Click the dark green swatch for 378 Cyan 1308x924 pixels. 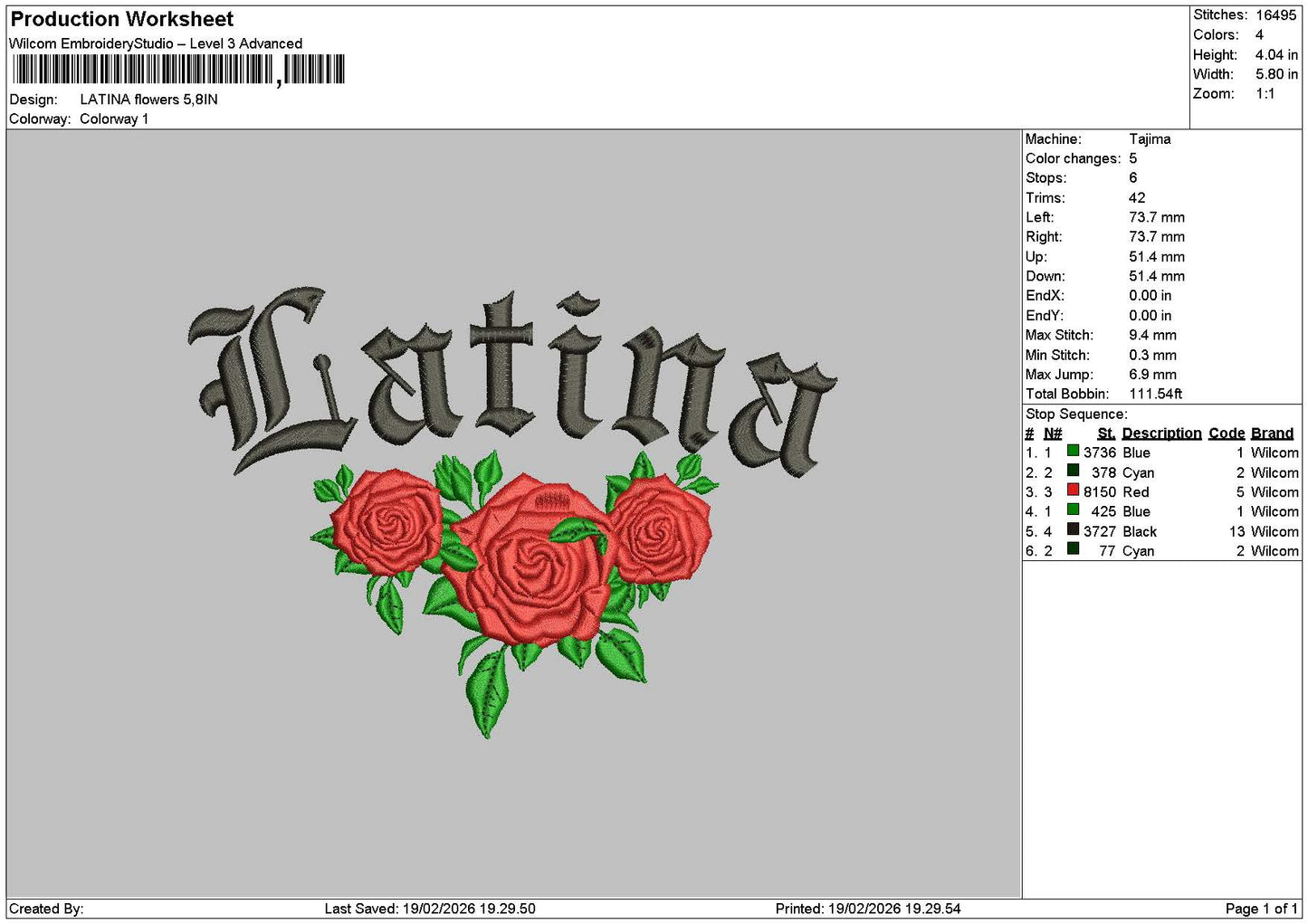click(1073, 471)
